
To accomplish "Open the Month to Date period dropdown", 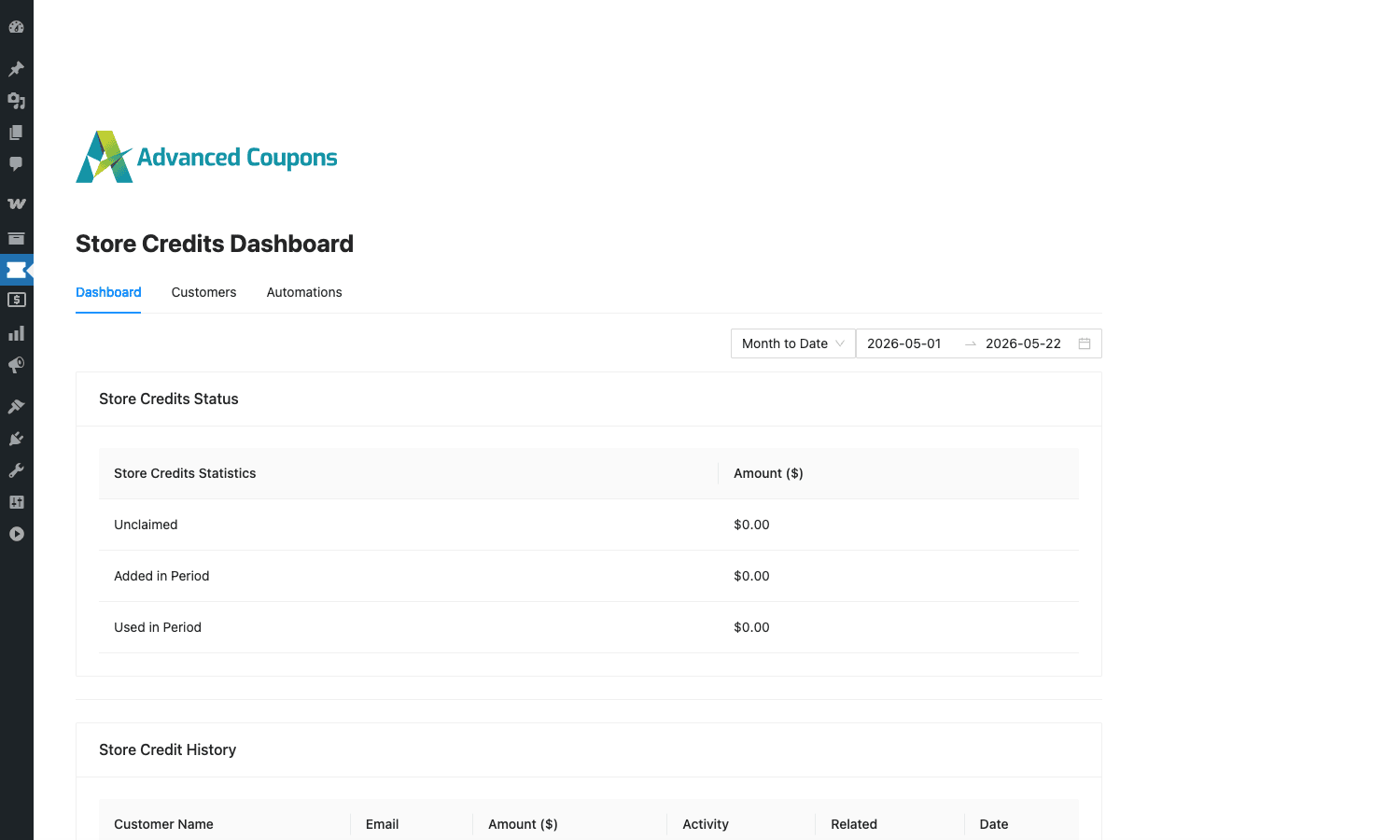I will (792, 343).
